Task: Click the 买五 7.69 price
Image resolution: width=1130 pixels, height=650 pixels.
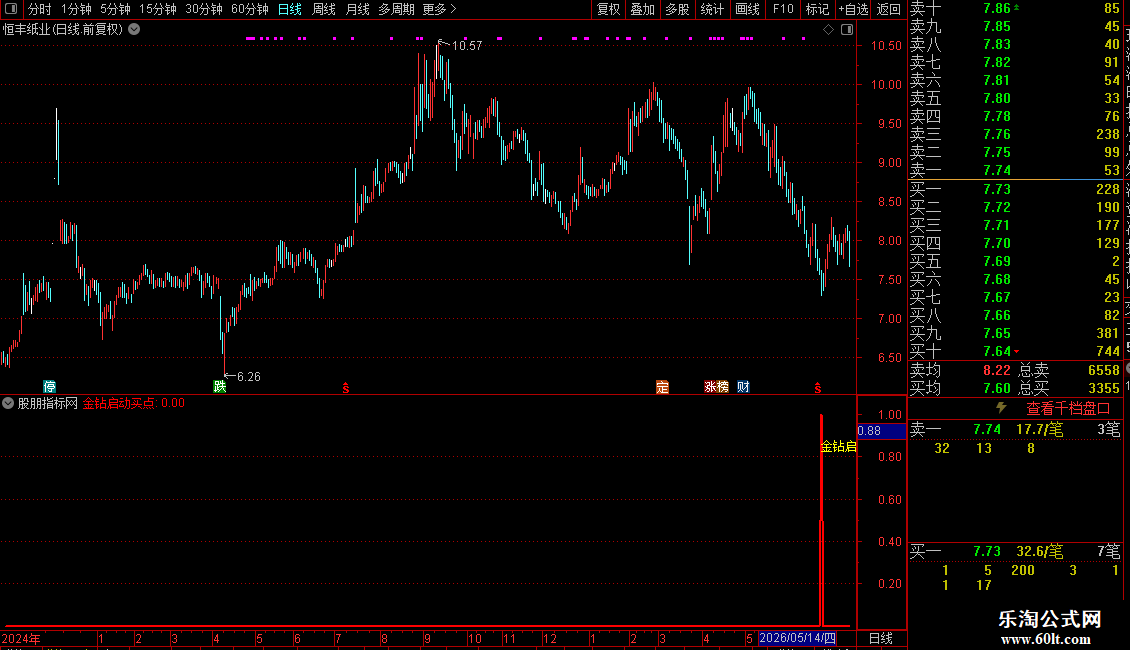Action: [997, 261]
